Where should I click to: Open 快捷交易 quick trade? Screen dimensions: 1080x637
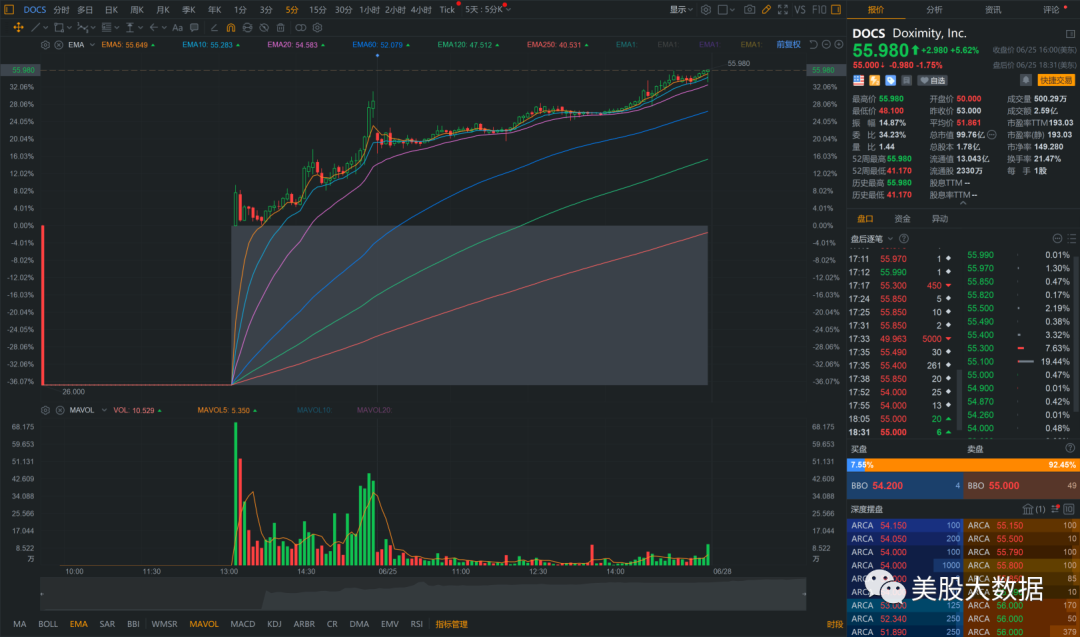click(1056, 81)
